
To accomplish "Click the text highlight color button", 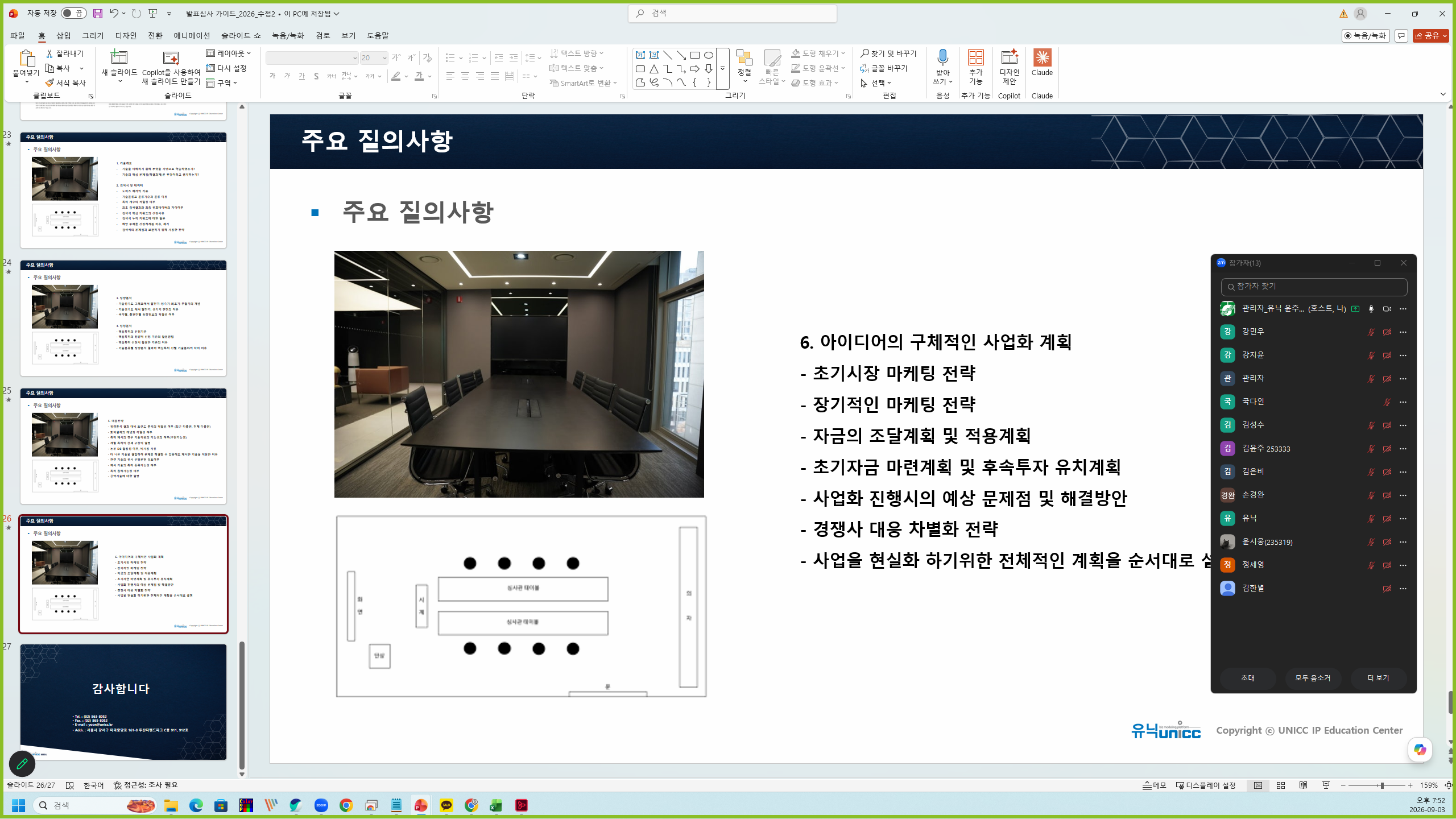I will tap(396, 76).
